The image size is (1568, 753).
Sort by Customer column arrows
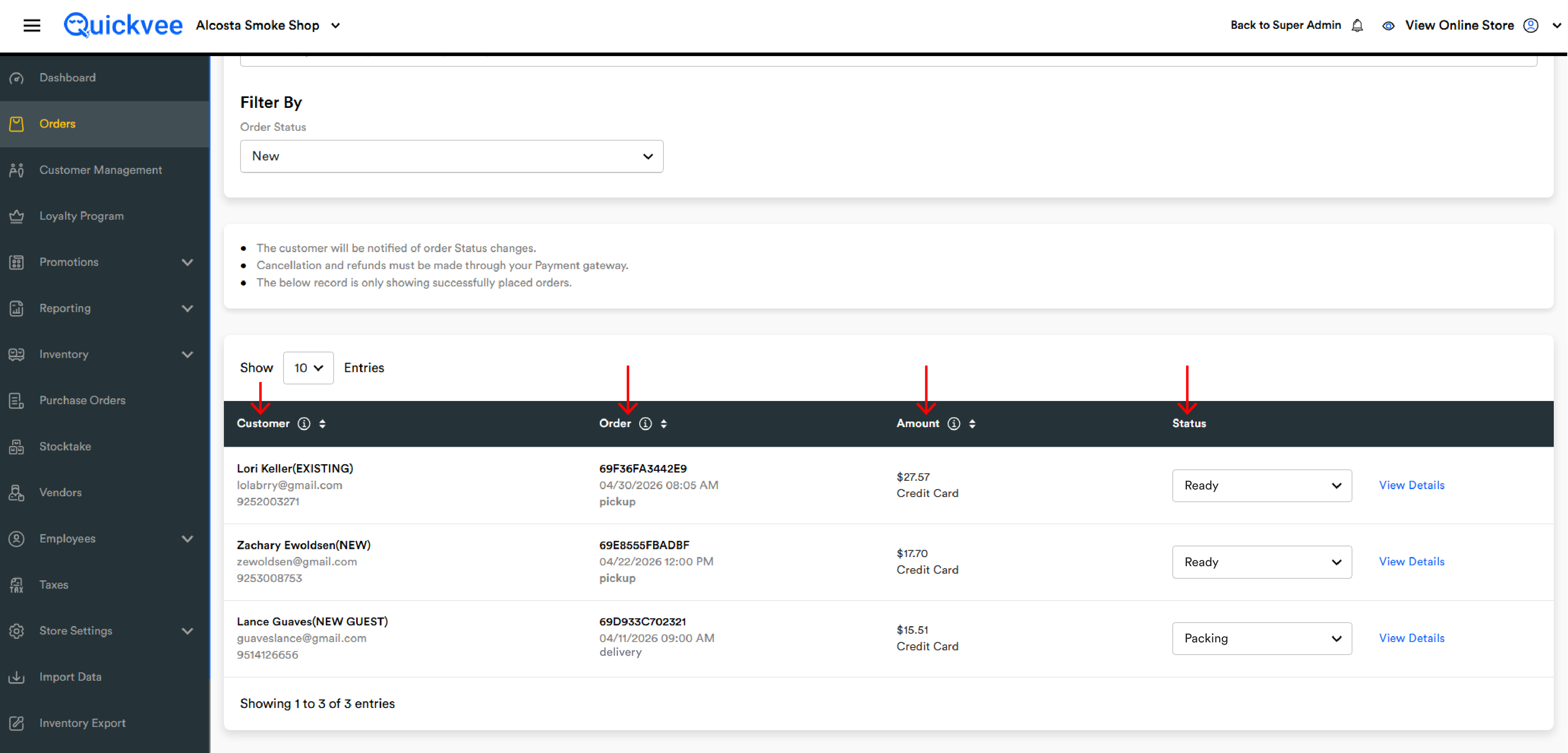322,424
